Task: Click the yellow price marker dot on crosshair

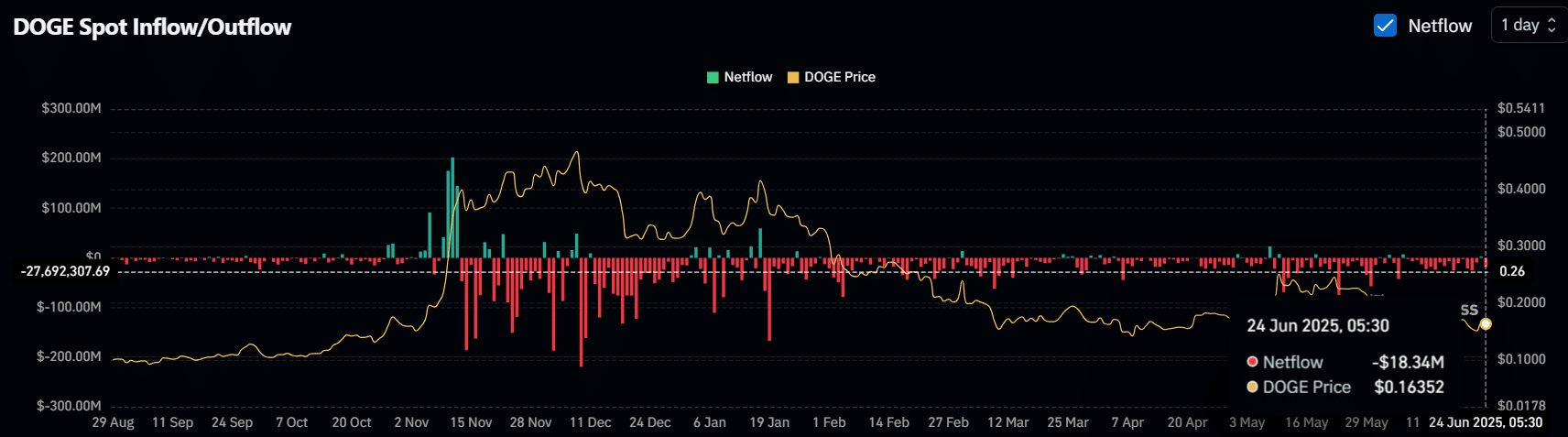Action: point(1486,324)
